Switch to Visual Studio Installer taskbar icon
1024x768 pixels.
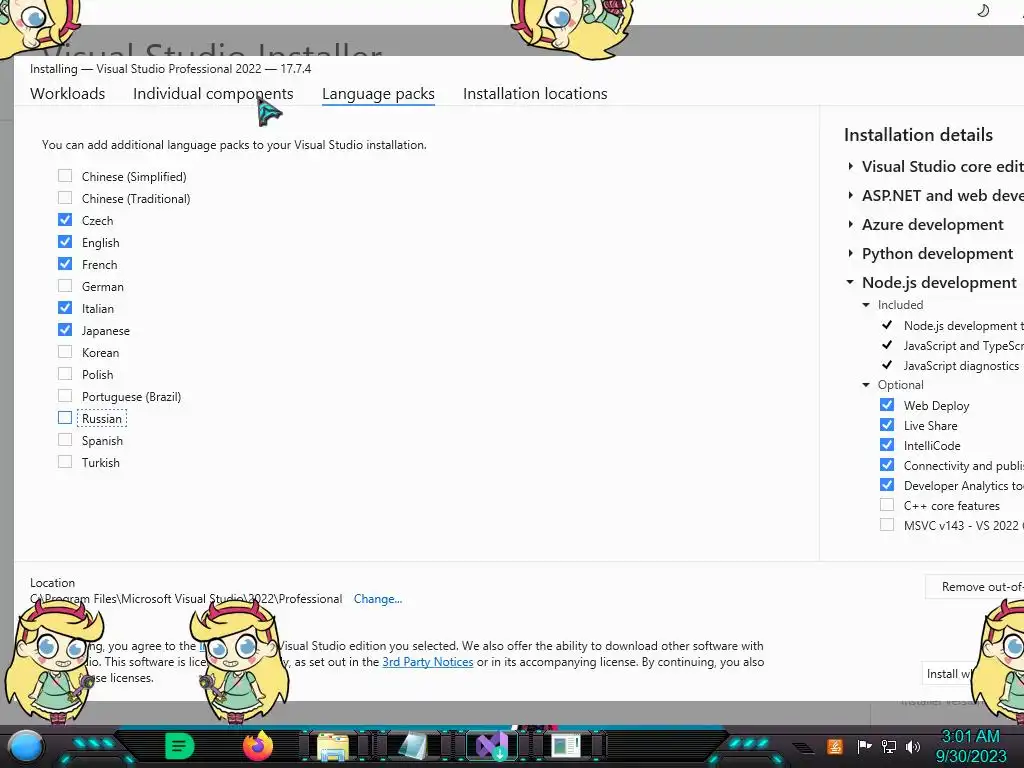pyautogui.click(x=492, y=746)
